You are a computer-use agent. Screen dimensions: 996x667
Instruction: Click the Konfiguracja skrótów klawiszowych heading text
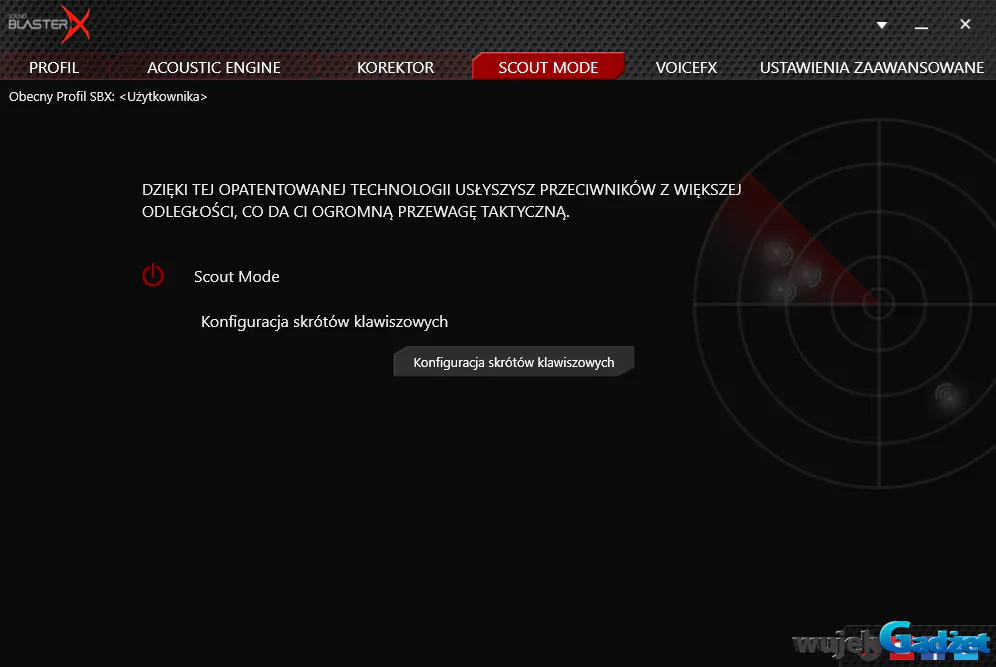pyautogui.click(x=325, y=321)
